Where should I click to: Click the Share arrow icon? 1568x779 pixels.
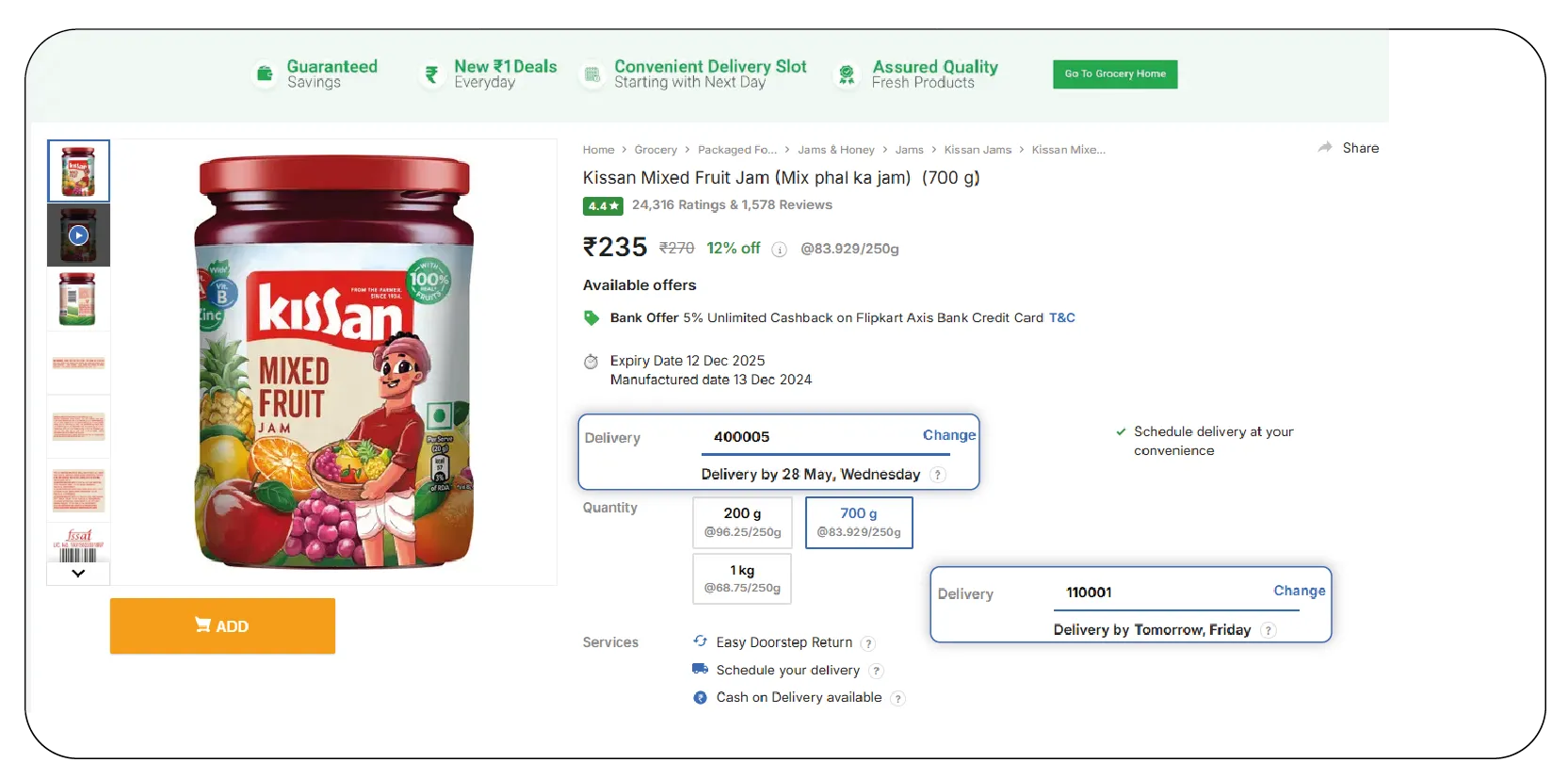click(1325, 148)
